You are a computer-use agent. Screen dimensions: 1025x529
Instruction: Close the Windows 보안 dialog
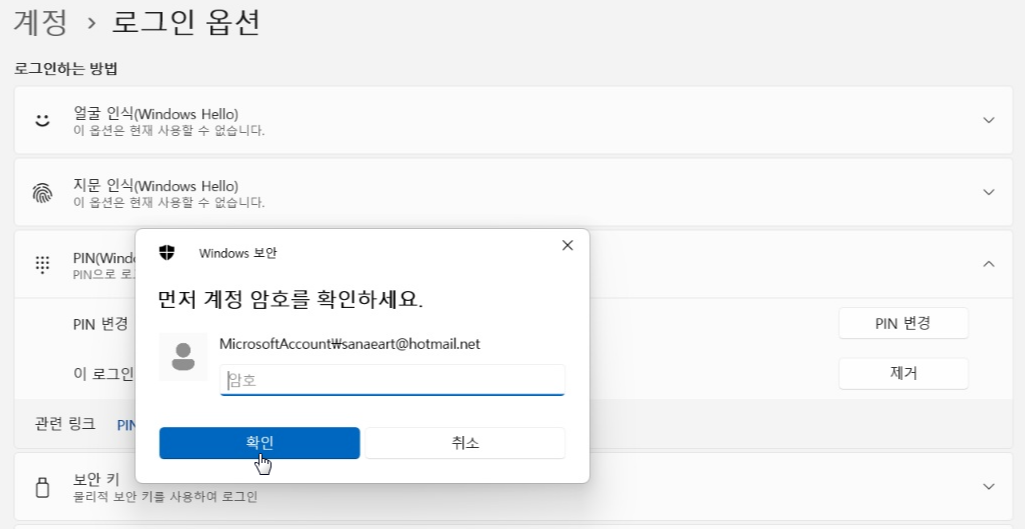click(x=567, y=245)
